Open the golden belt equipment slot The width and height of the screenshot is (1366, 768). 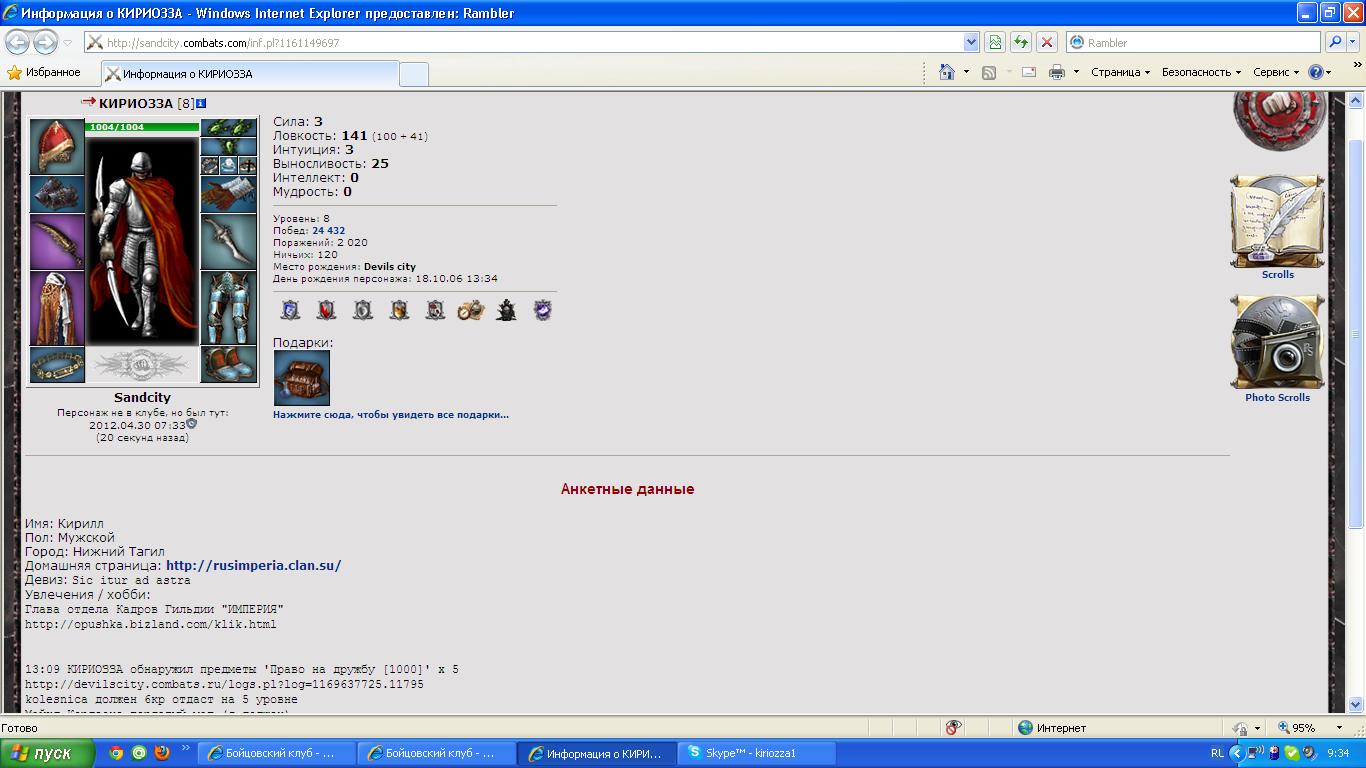tap(56, 365)
